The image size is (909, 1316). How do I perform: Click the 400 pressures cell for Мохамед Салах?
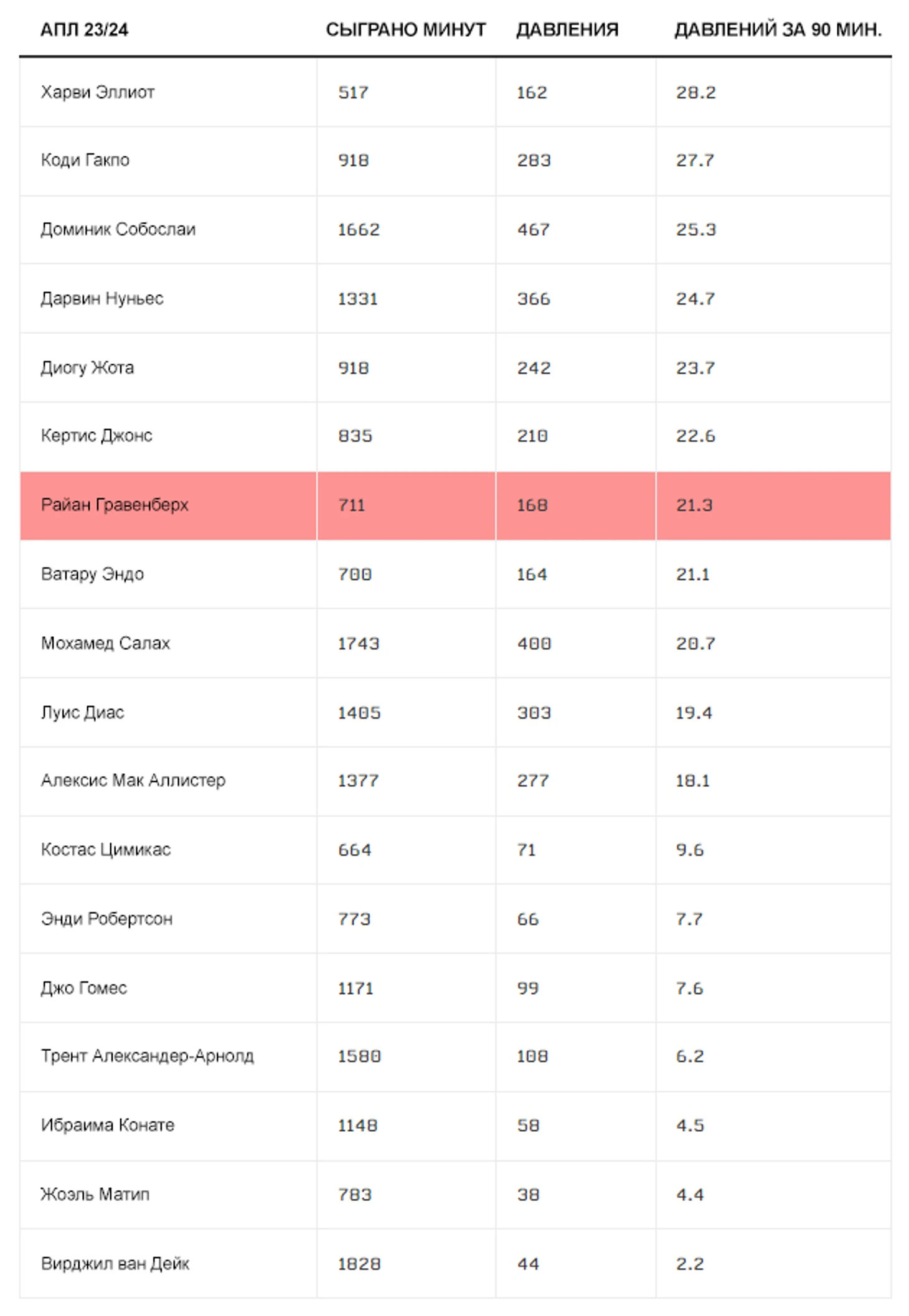coord(534,643)
